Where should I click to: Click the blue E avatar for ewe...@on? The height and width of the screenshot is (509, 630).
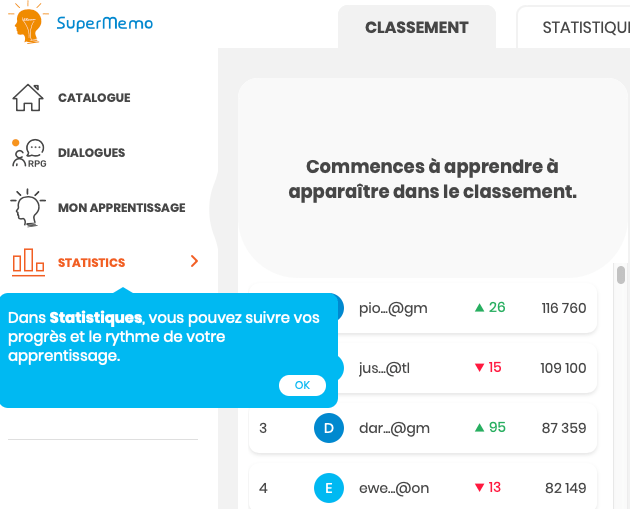[x=329, y=488]
